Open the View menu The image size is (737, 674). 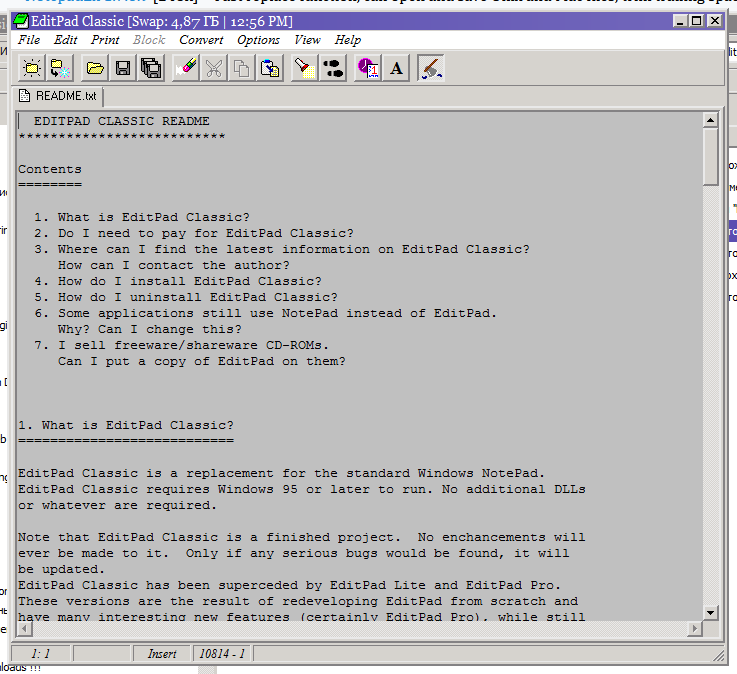click(307, 40)
